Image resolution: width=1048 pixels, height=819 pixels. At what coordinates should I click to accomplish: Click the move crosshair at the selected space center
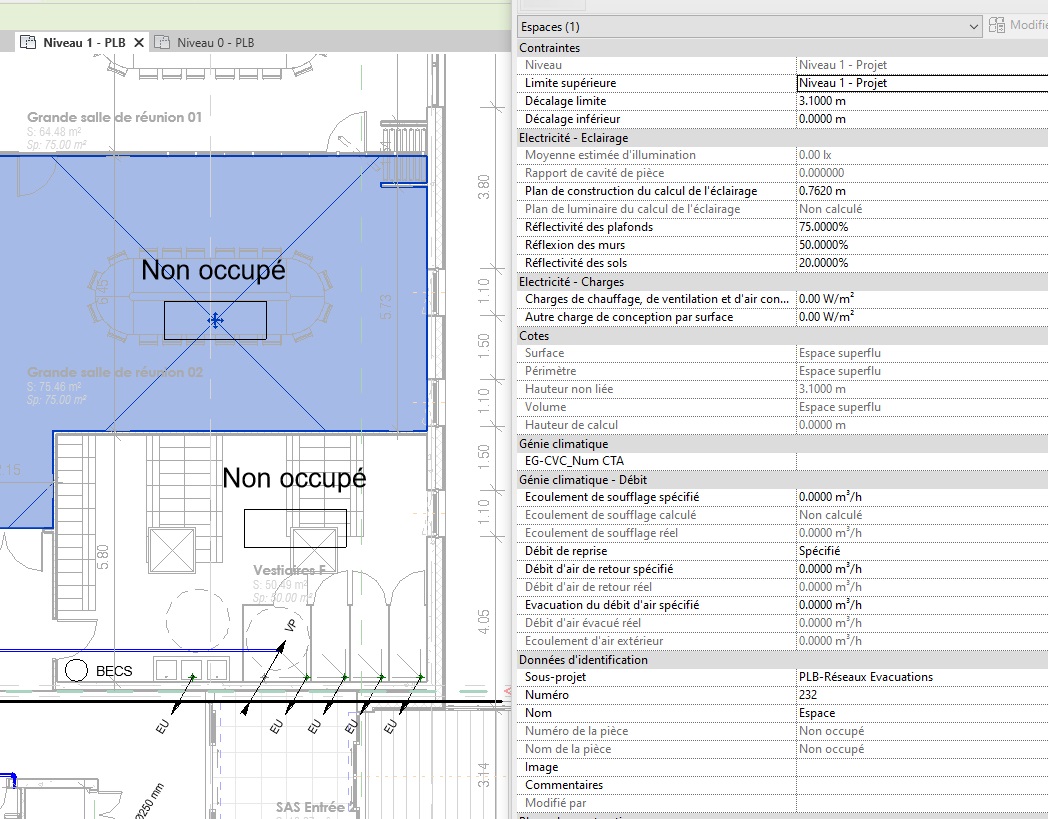tap(214, 320)
